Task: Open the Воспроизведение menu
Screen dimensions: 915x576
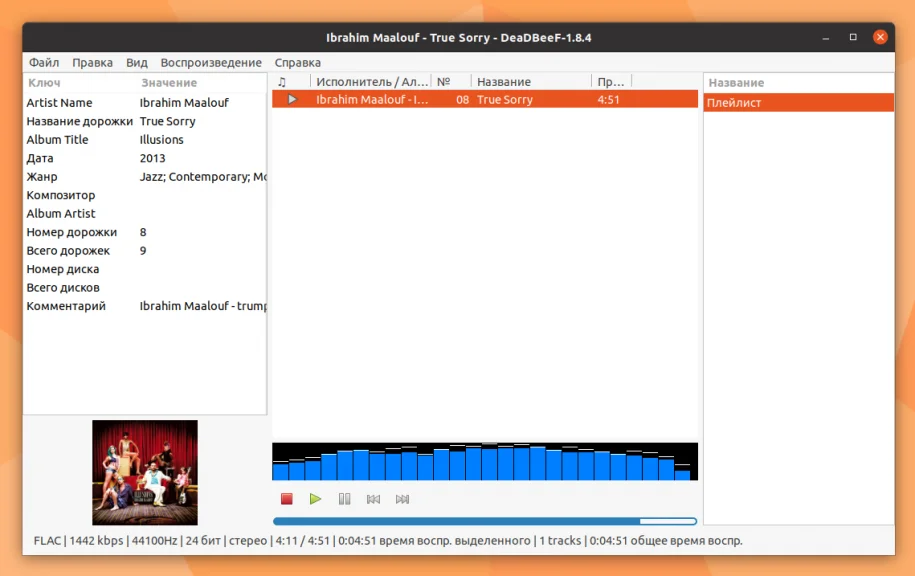Action: [x=211, y=62]
